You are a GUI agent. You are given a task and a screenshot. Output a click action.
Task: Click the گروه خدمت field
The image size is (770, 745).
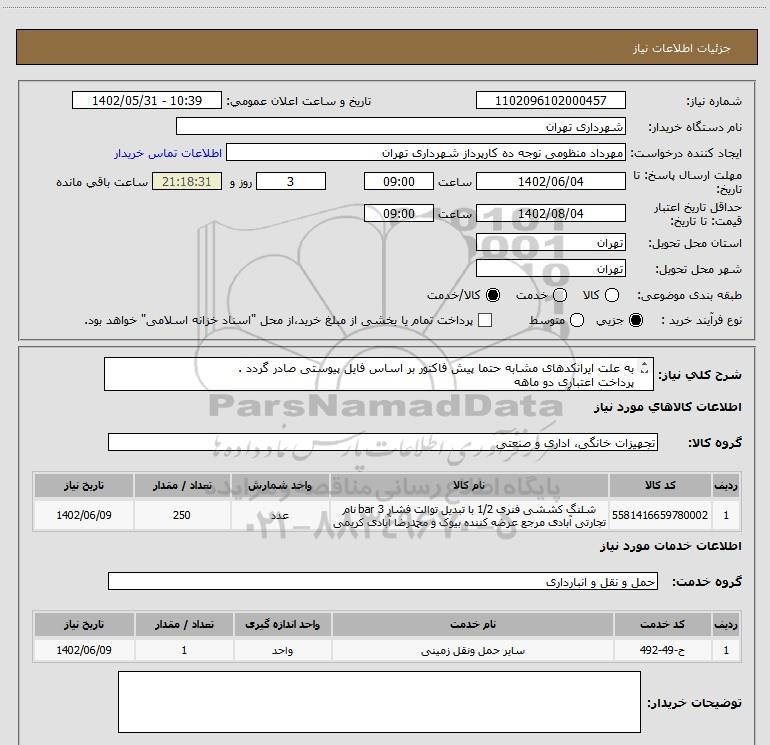point(383,581)
